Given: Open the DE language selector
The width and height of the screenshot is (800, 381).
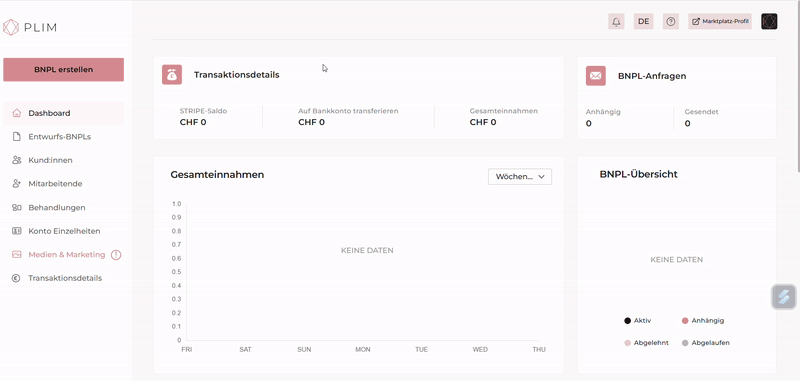Looking at the screenshot, I should pos(643,21).
